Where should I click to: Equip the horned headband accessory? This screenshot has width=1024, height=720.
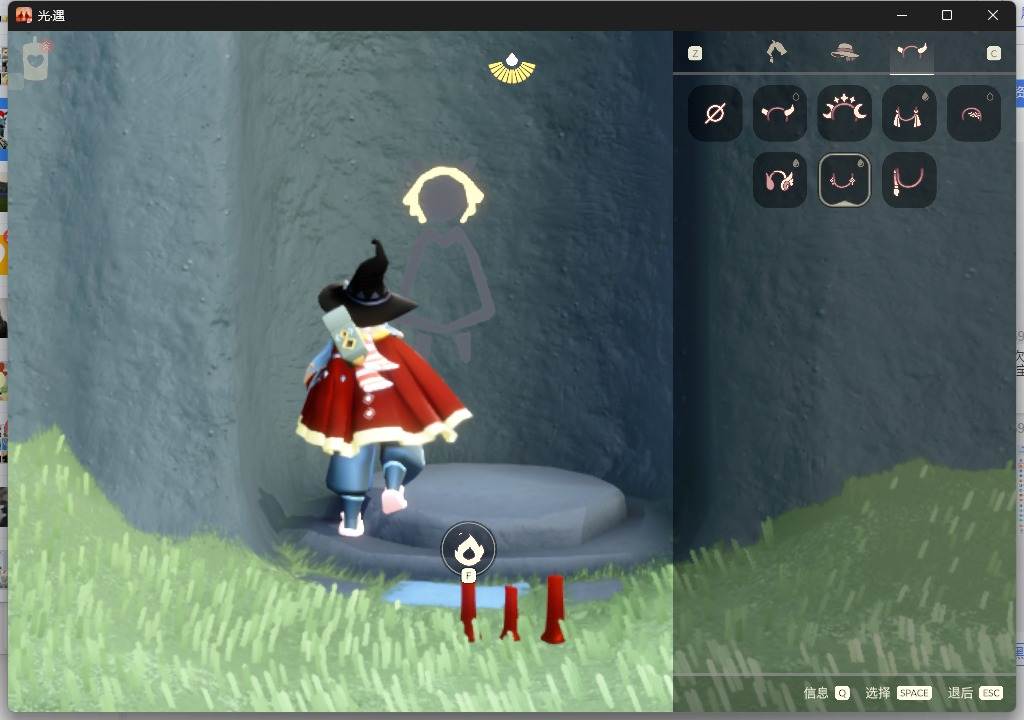click(780, 113)
